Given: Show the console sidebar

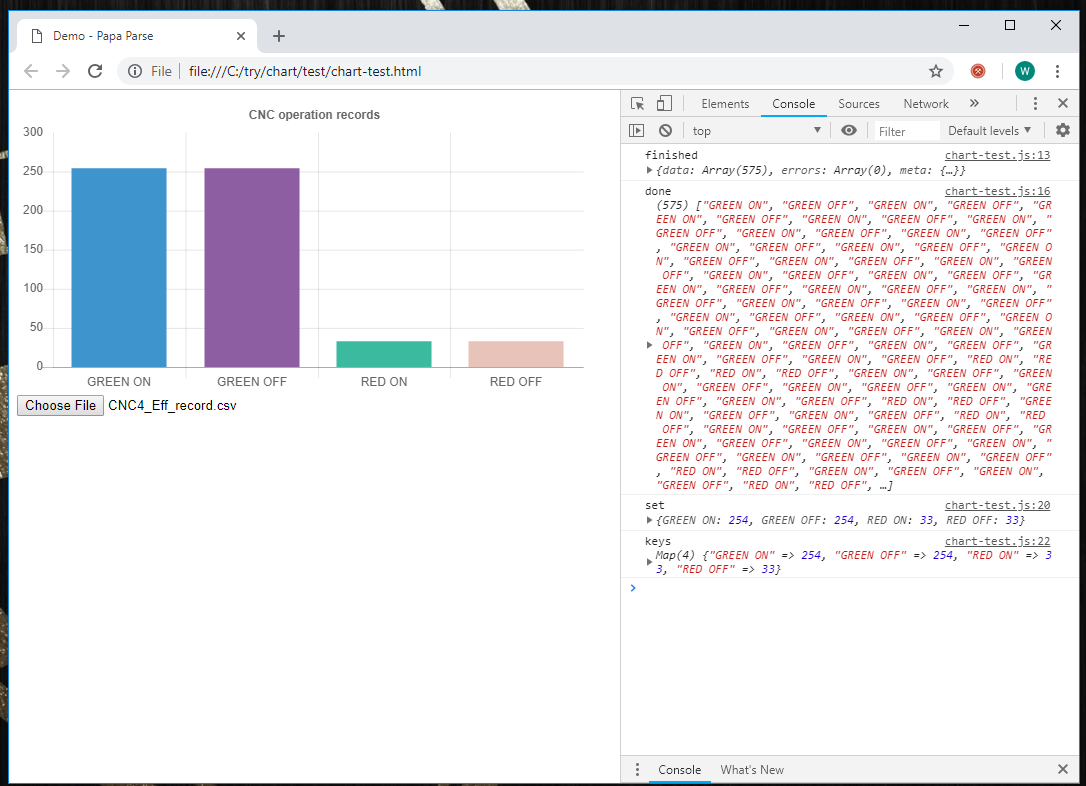Looking at the screenshot, I should [x=637, y=131].
